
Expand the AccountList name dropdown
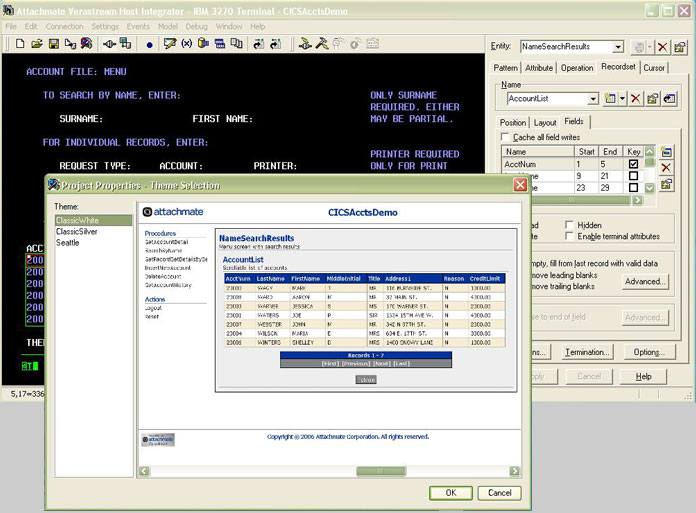pos(592,99)
